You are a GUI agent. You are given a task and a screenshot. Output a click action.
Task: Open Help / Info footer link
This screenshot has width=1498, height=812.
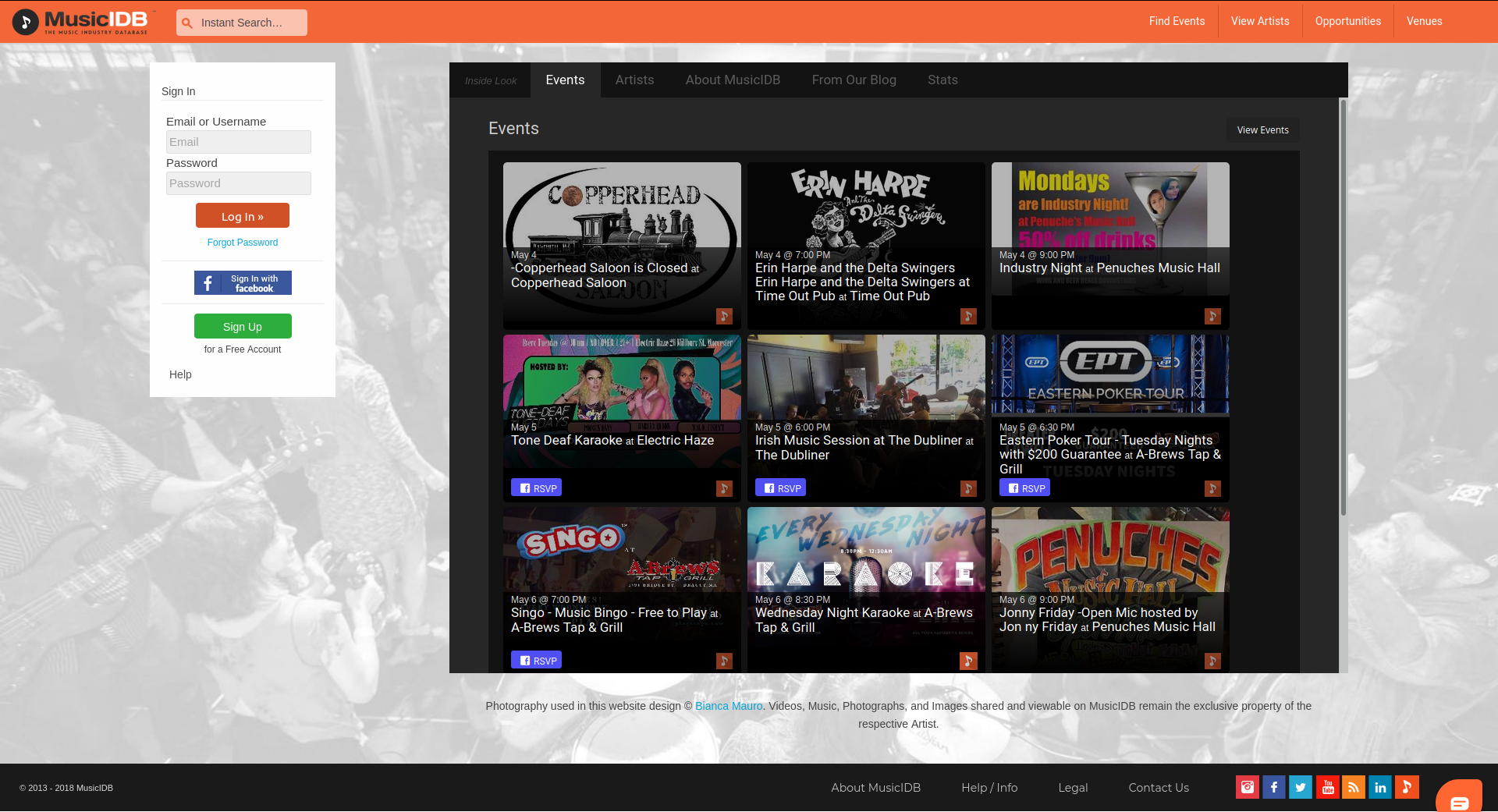989,788
